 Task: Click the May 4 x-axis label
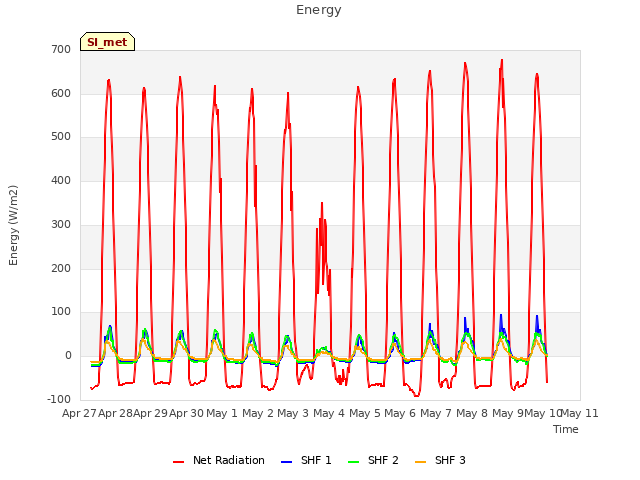(329, 413)
